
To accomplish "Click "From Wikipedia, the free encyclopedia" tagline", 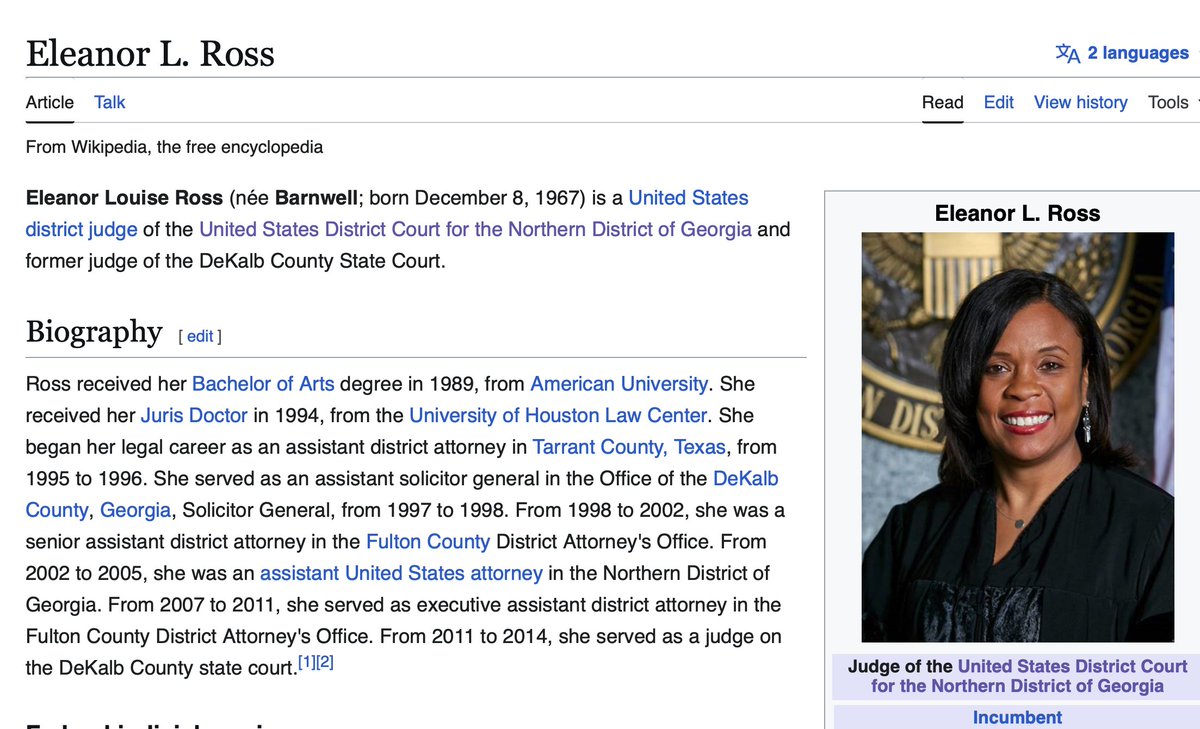I will (x=174, y=147).
